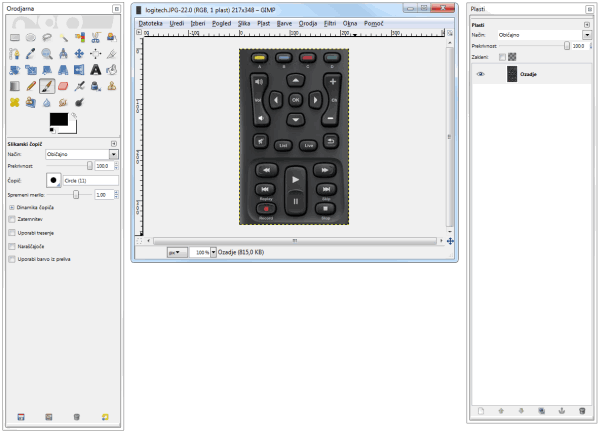This screenshot has height=432, width=600.
Task: Click the brush preview button for Čopič
Action: [x=54, y=180]
